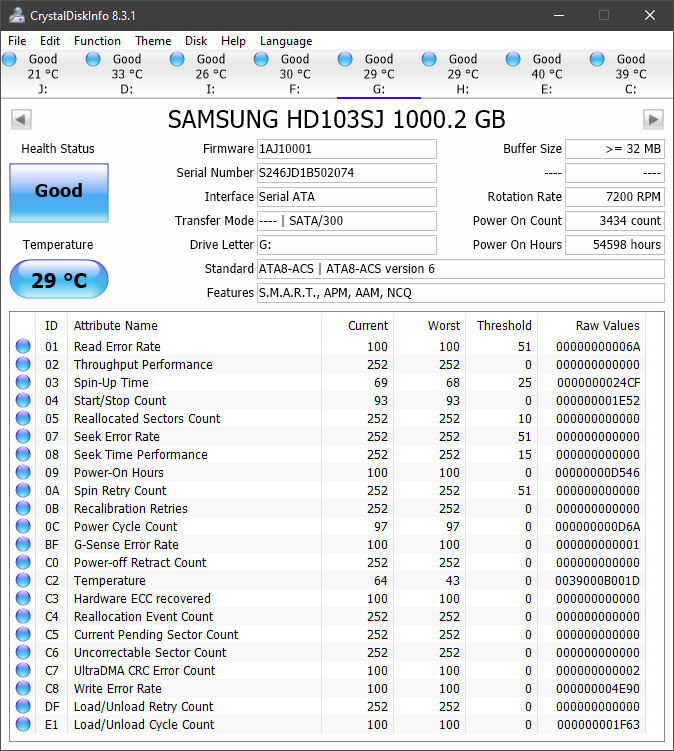This screenshot has width=674, height=751.
Task: Open the File menu
Action: click(x=17, y=41)
